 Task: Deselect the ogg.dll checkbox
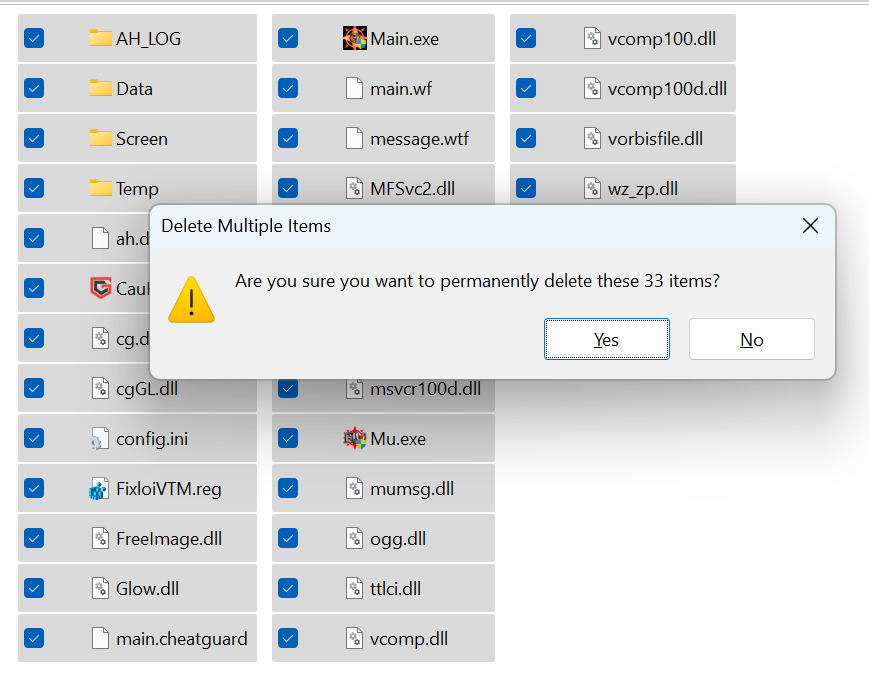click(288, 538)
